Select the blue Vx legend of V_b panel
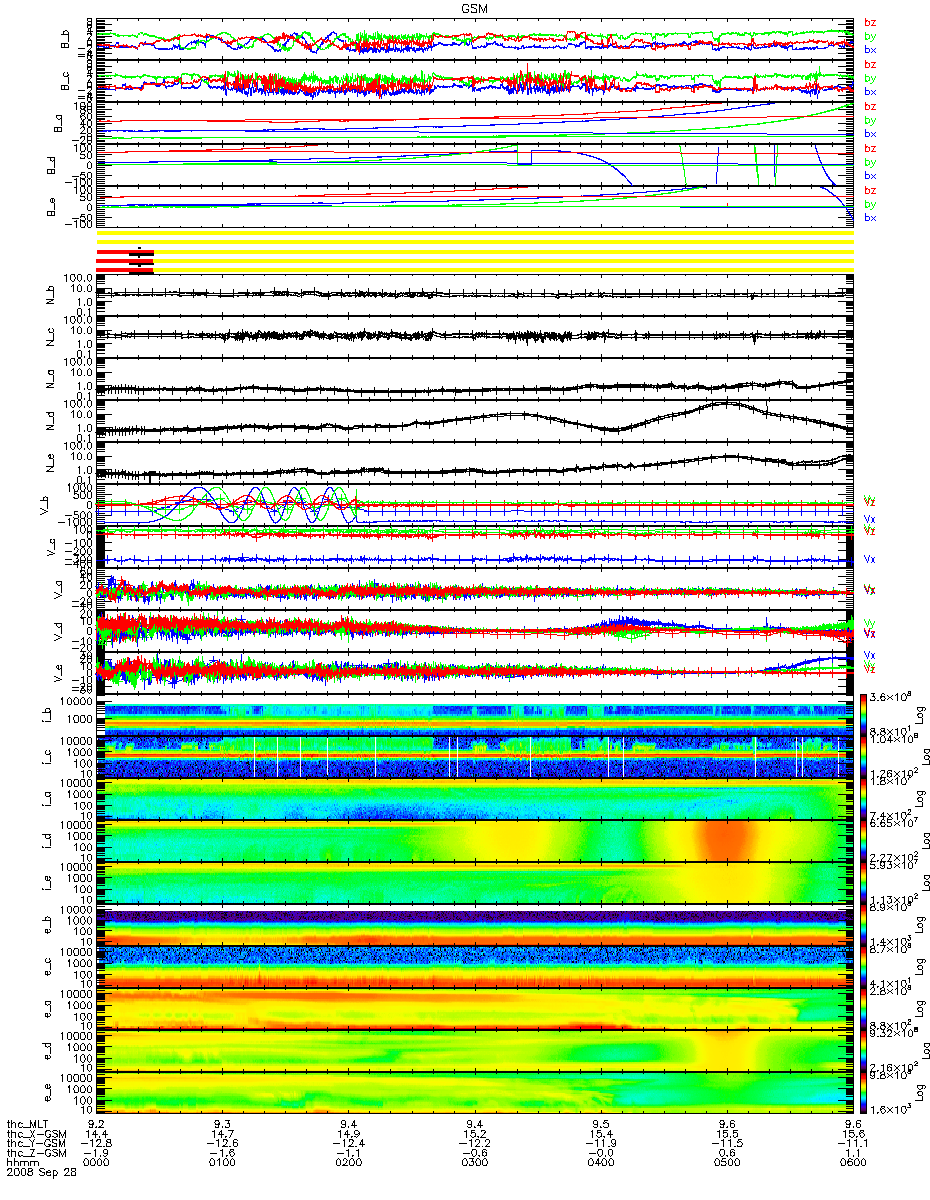 tap(869, 518)
